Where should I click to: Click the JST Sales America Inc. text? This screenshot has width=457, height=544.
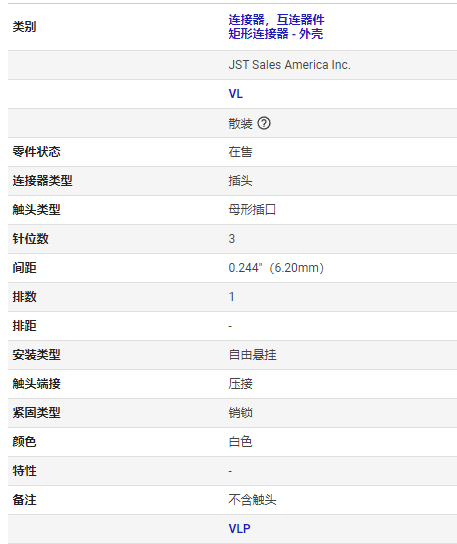289,65
